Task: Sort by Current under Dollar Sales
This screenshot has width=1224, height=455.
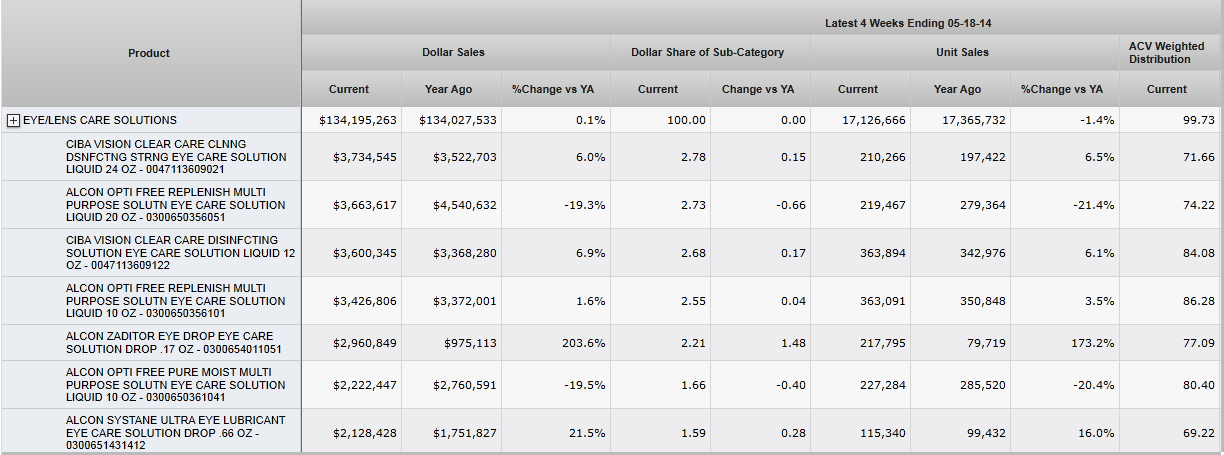Action: pos(349,89)
